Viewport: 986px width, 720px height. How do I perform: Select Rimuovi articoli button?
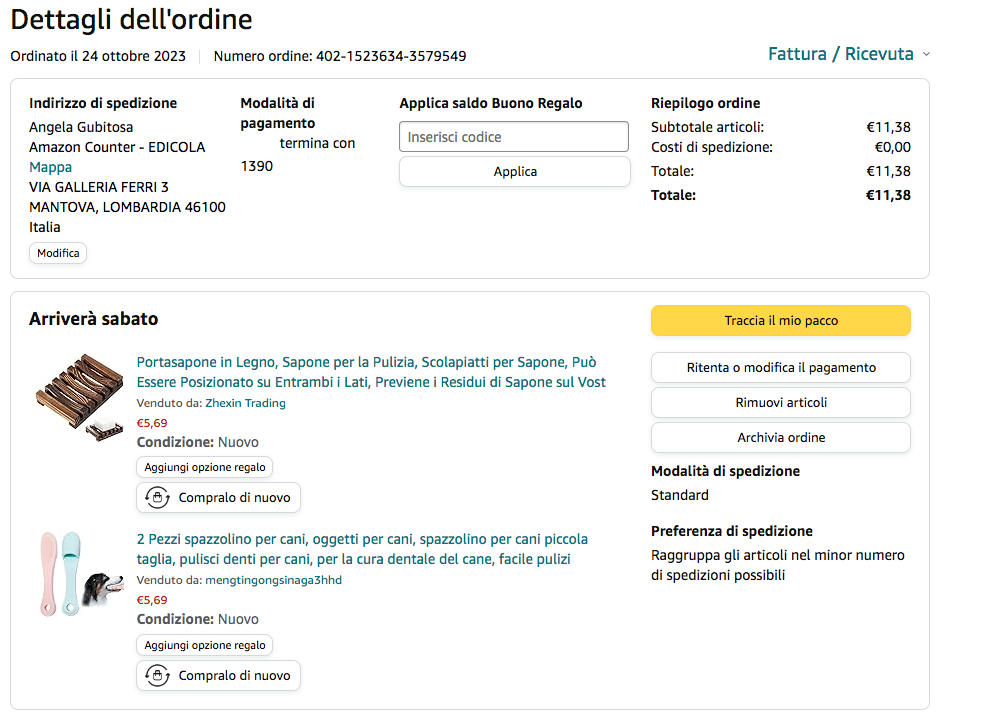point(781,402)
